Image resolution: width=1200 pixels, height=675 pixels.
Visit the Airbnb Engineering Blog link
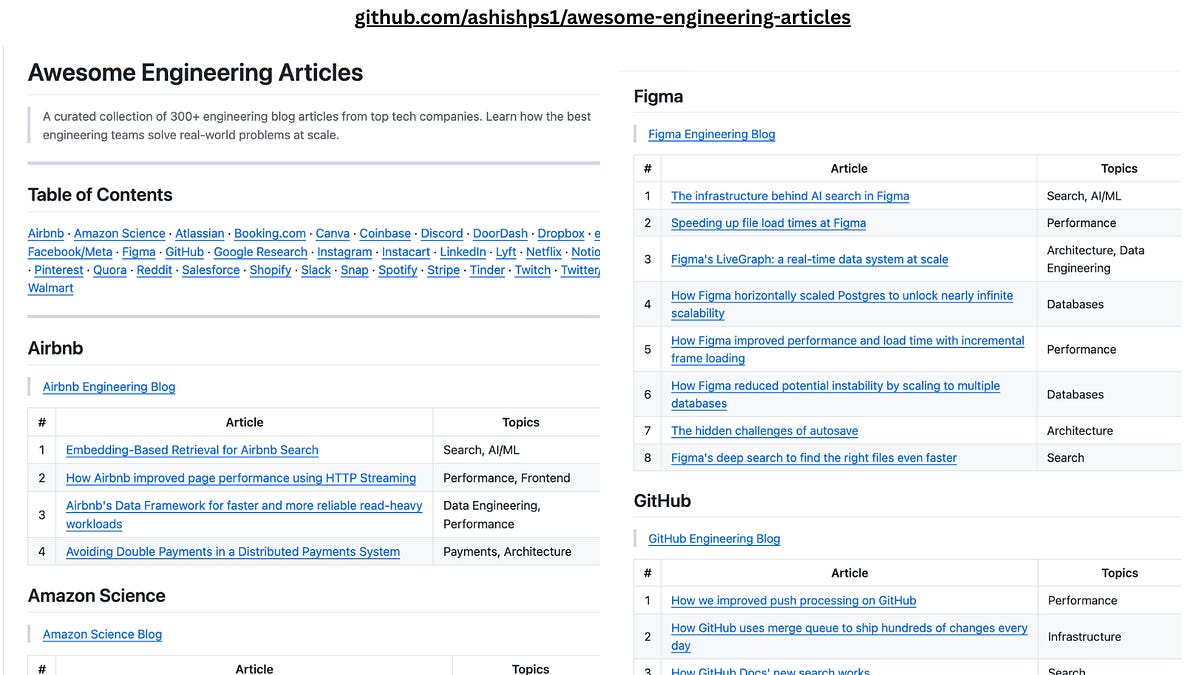(x=109, y=387)
